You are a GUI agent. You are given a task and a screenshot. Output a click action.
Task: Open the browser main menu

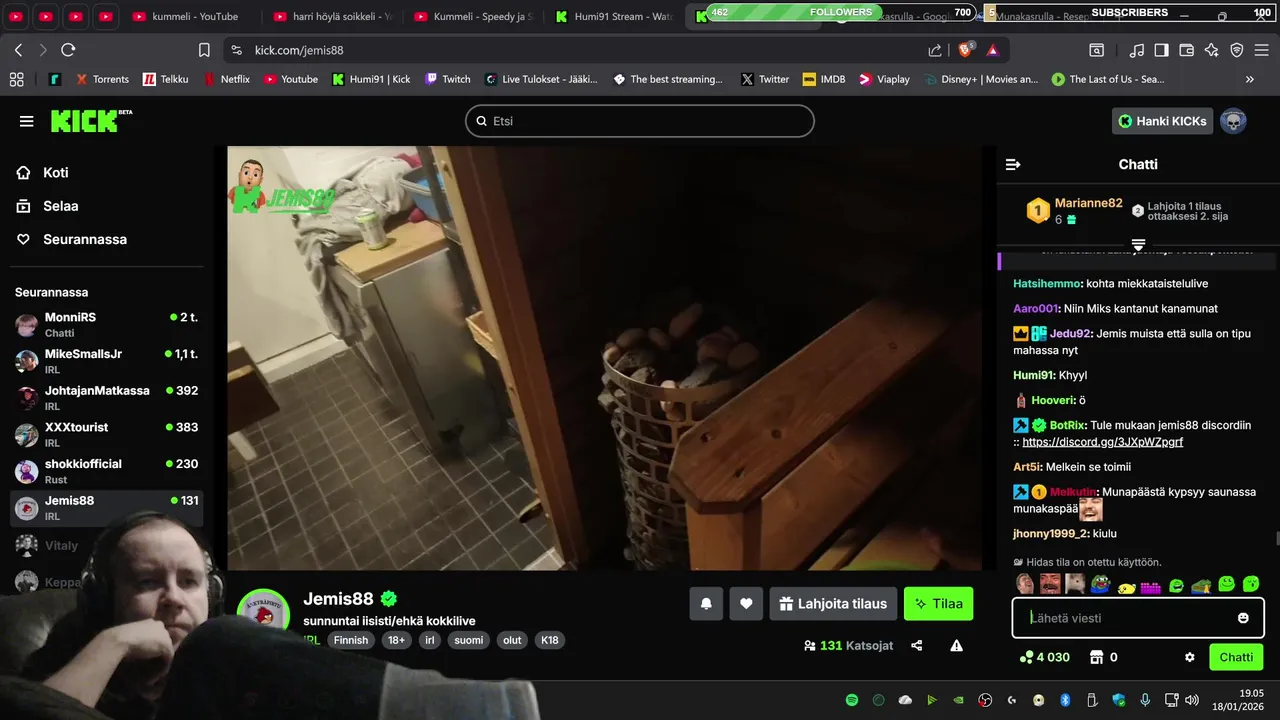pyautogui.click(x=1262, y=50)
